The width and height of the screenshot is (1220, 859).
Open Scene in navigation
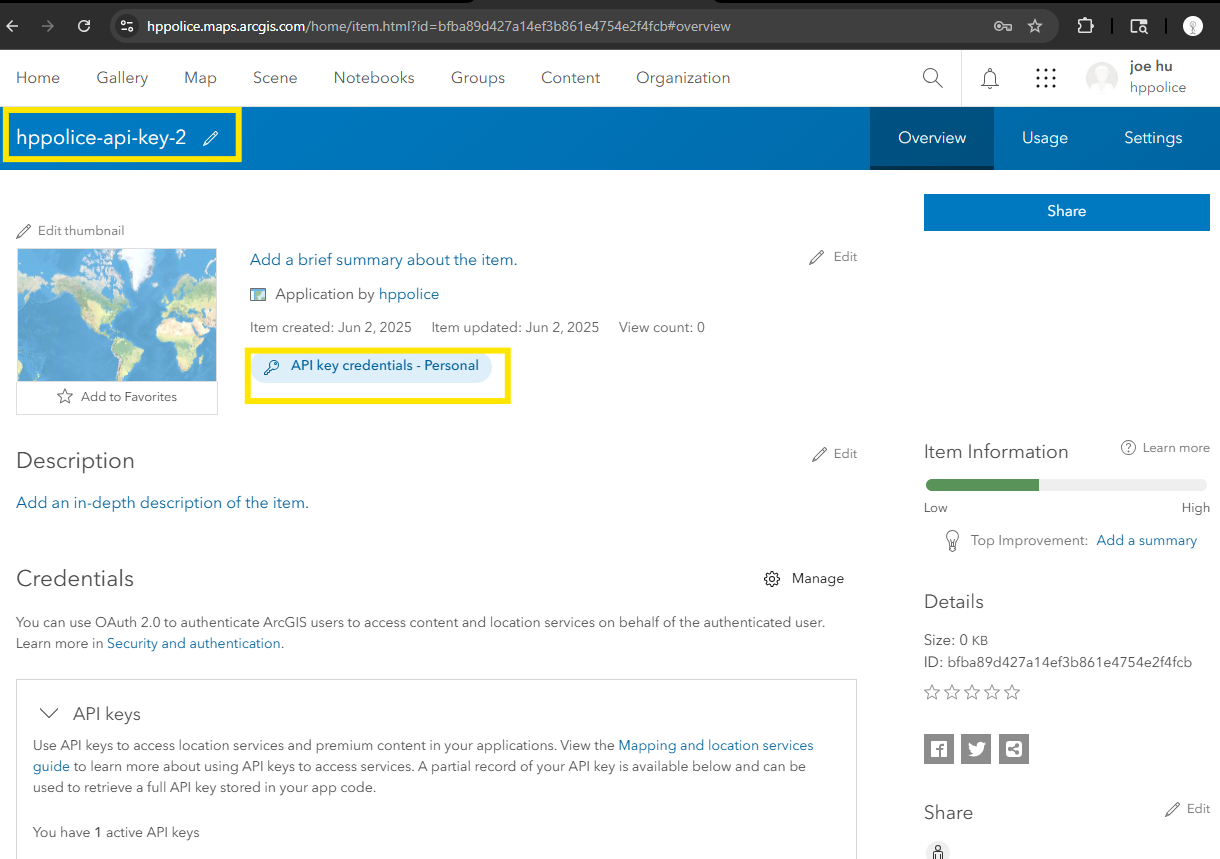coord(275,78)
